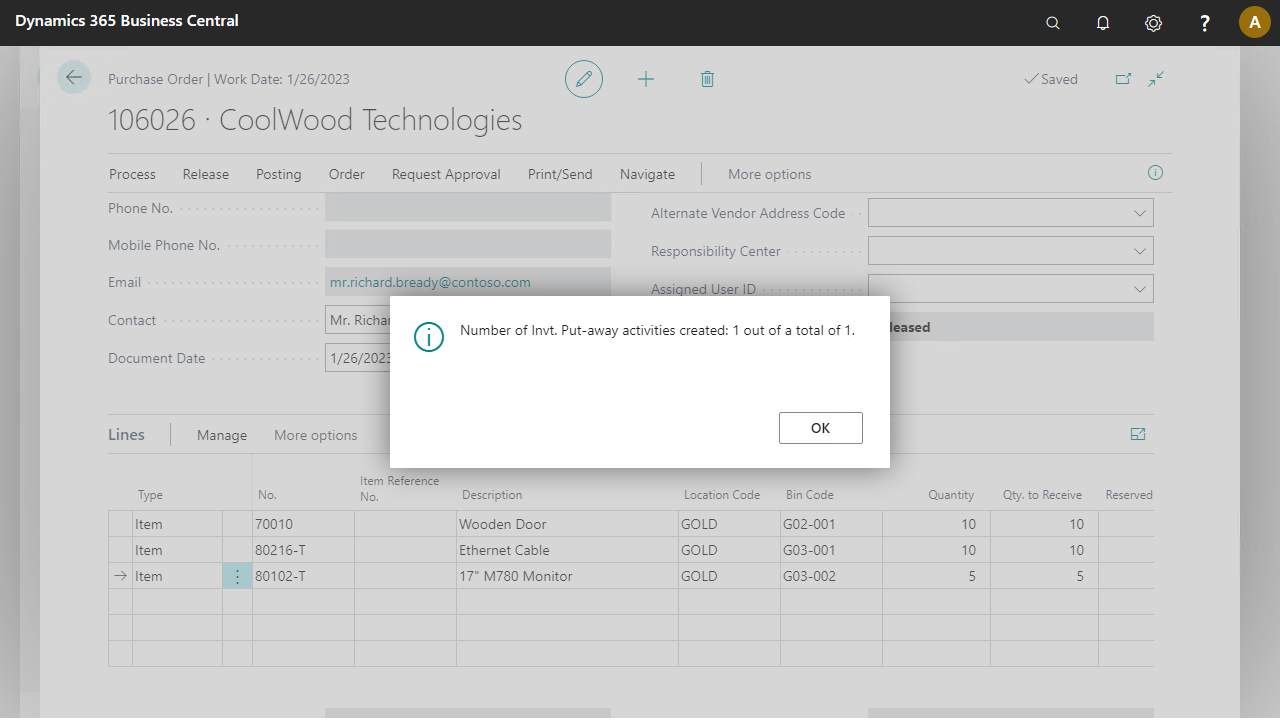Expand Responsibility Center dropdown
Viewport: 1280px width, 720px height.
click(x=1140, y=251)
